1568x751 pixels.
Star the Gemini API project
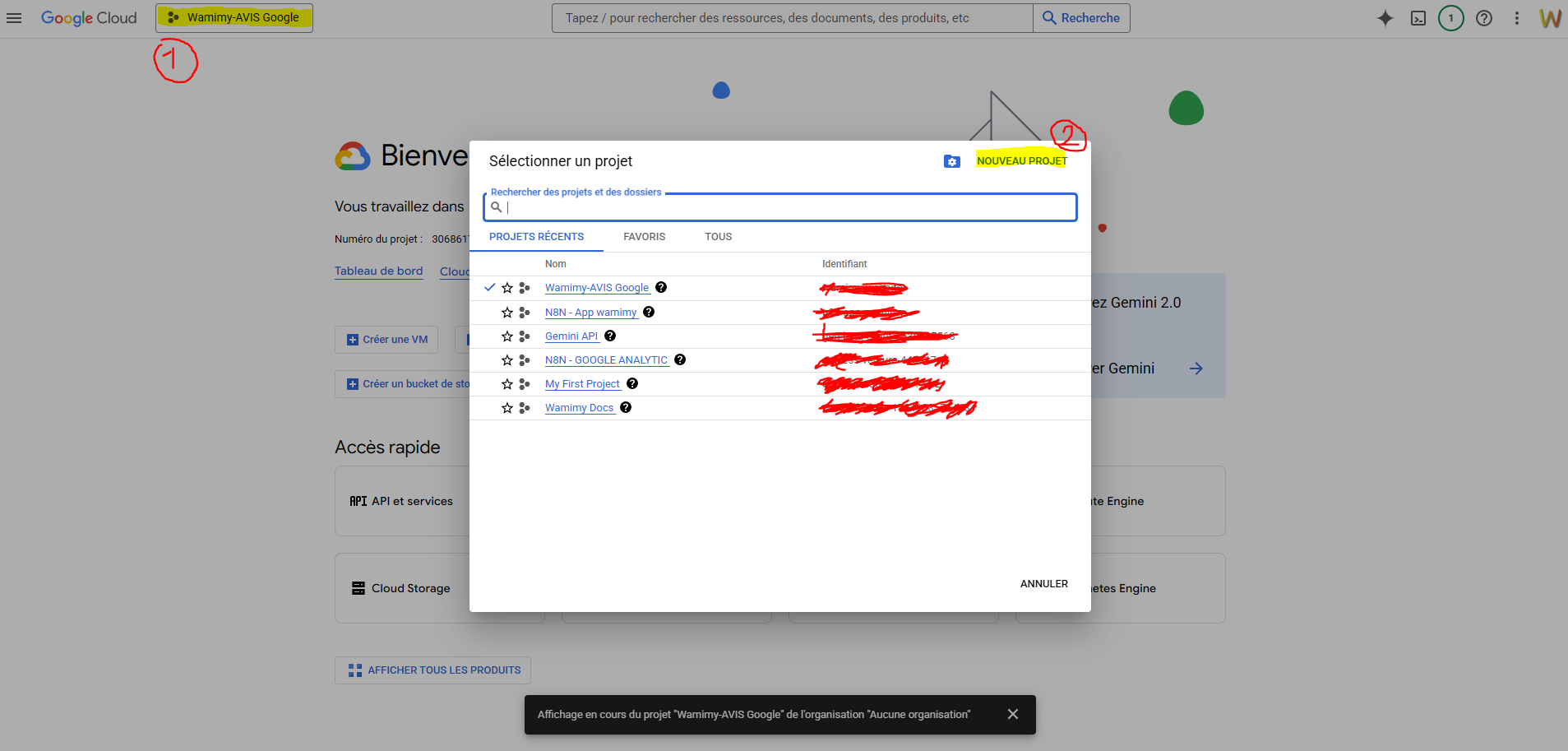point(507,336)
